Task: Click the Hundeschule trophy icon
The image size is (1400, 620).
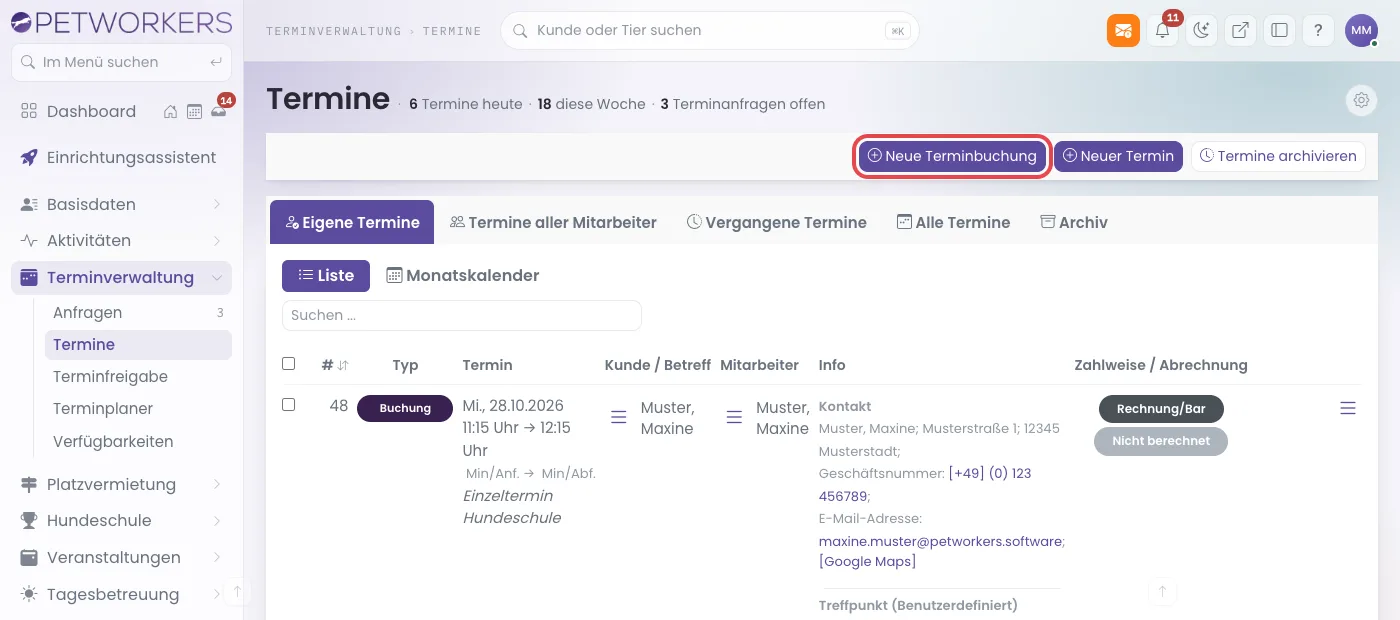Action: point(29,520)
